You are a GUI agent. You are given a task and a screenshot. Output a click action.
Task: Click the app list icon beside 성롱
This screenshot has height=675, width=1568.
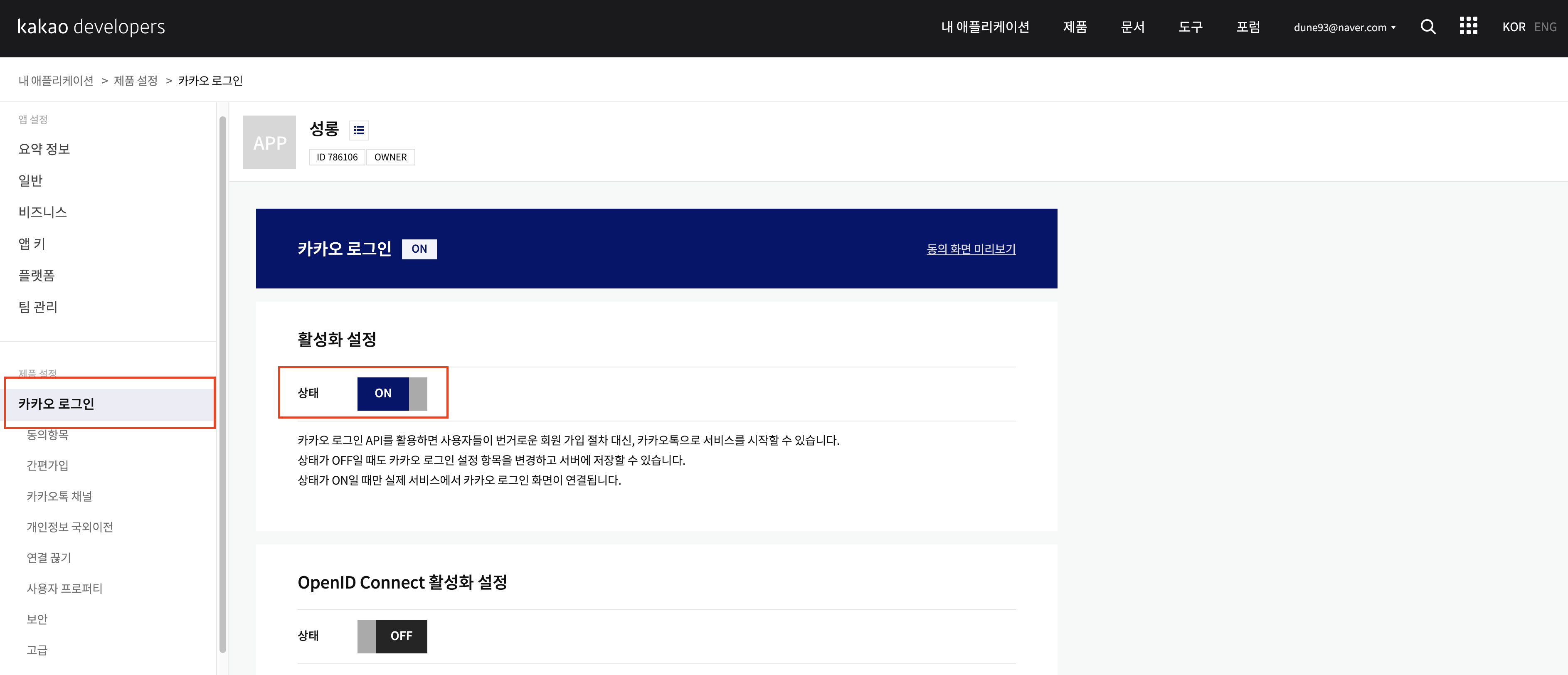[359, 130]
